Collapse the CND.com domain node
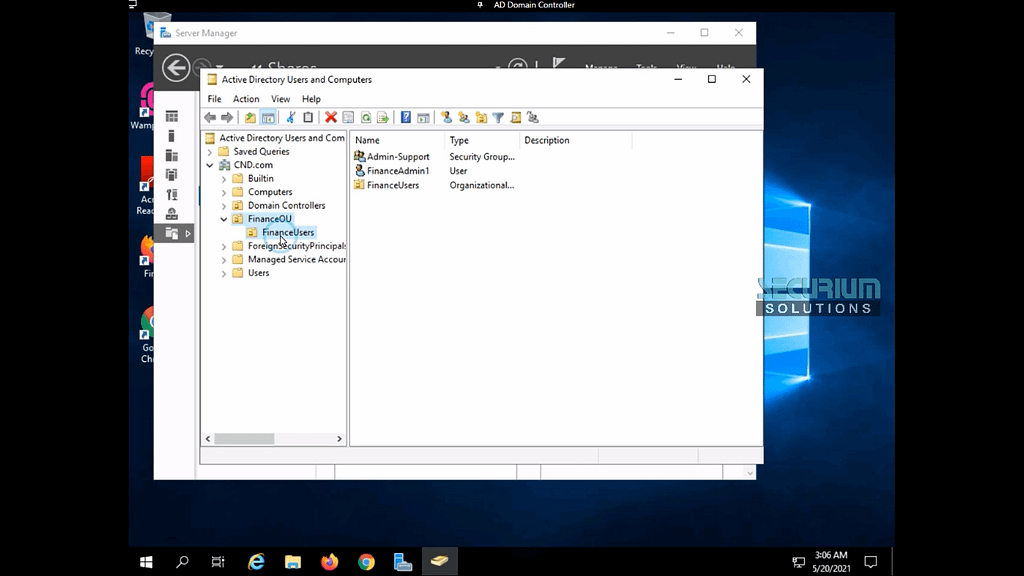Viewport: 1024px width, 576px height. click(x=210, y=165)
